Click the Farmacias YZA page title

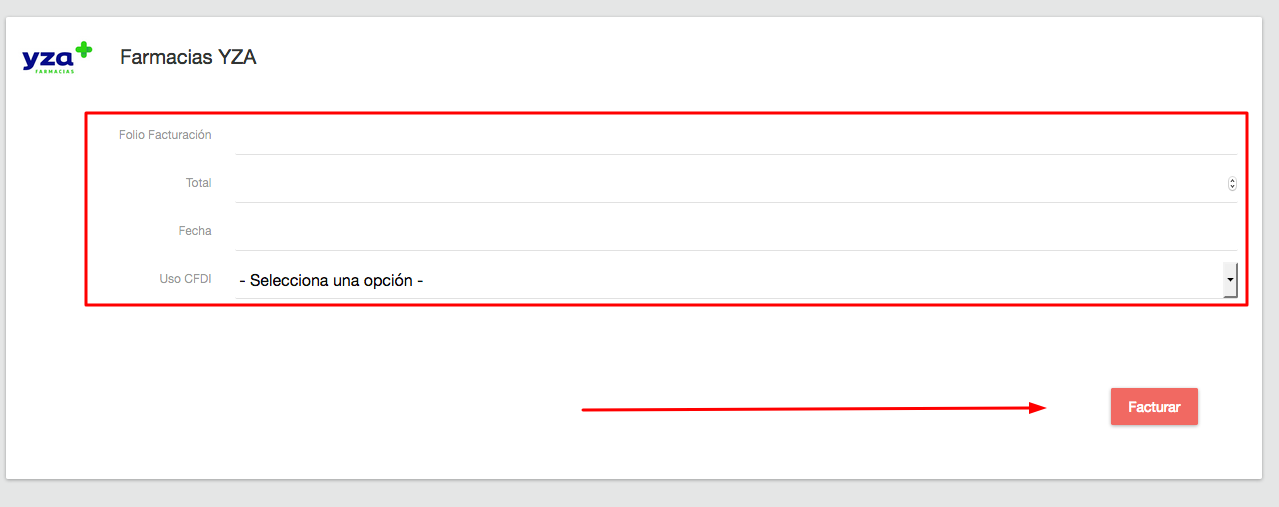click(188, 57)
